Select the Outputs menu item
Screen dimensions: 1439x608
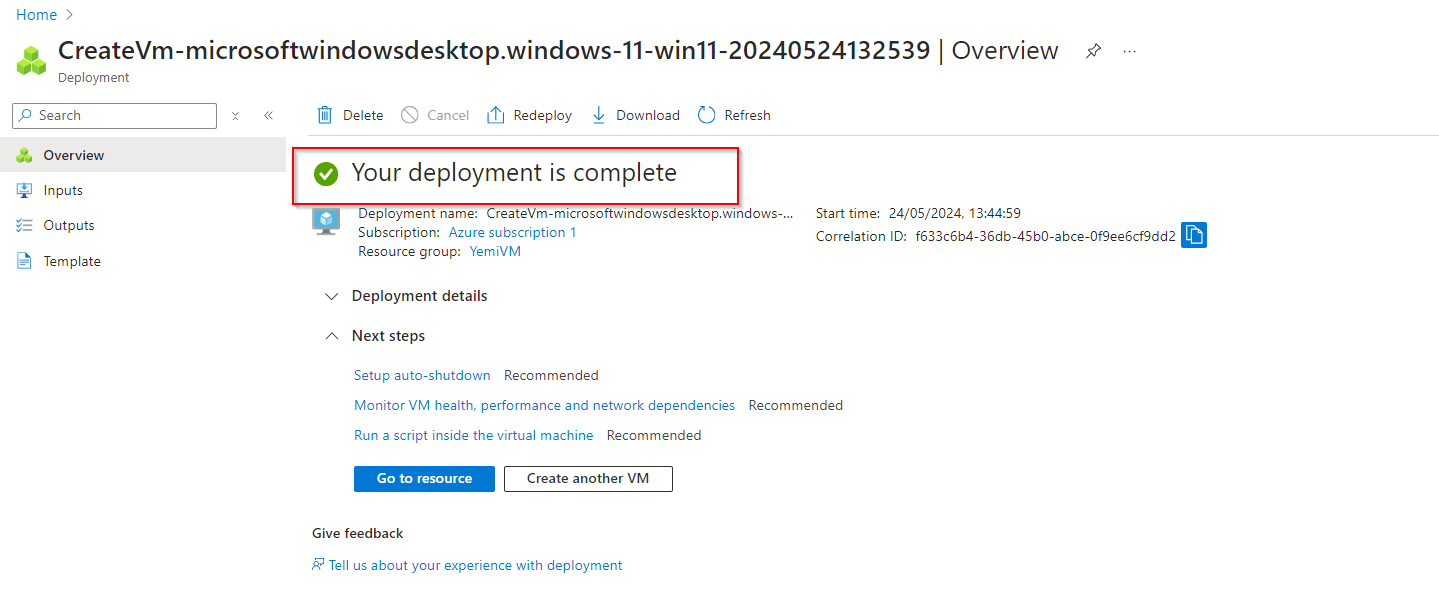tap(68, 225)
